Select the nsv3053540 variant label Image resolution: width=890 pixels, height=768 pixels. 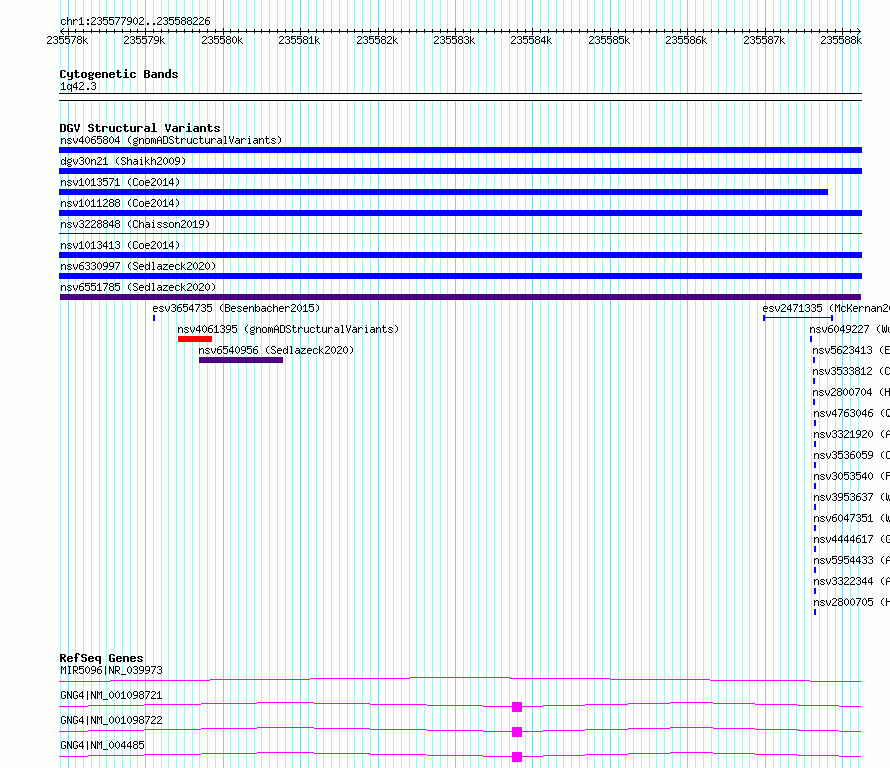click(851, 476)
